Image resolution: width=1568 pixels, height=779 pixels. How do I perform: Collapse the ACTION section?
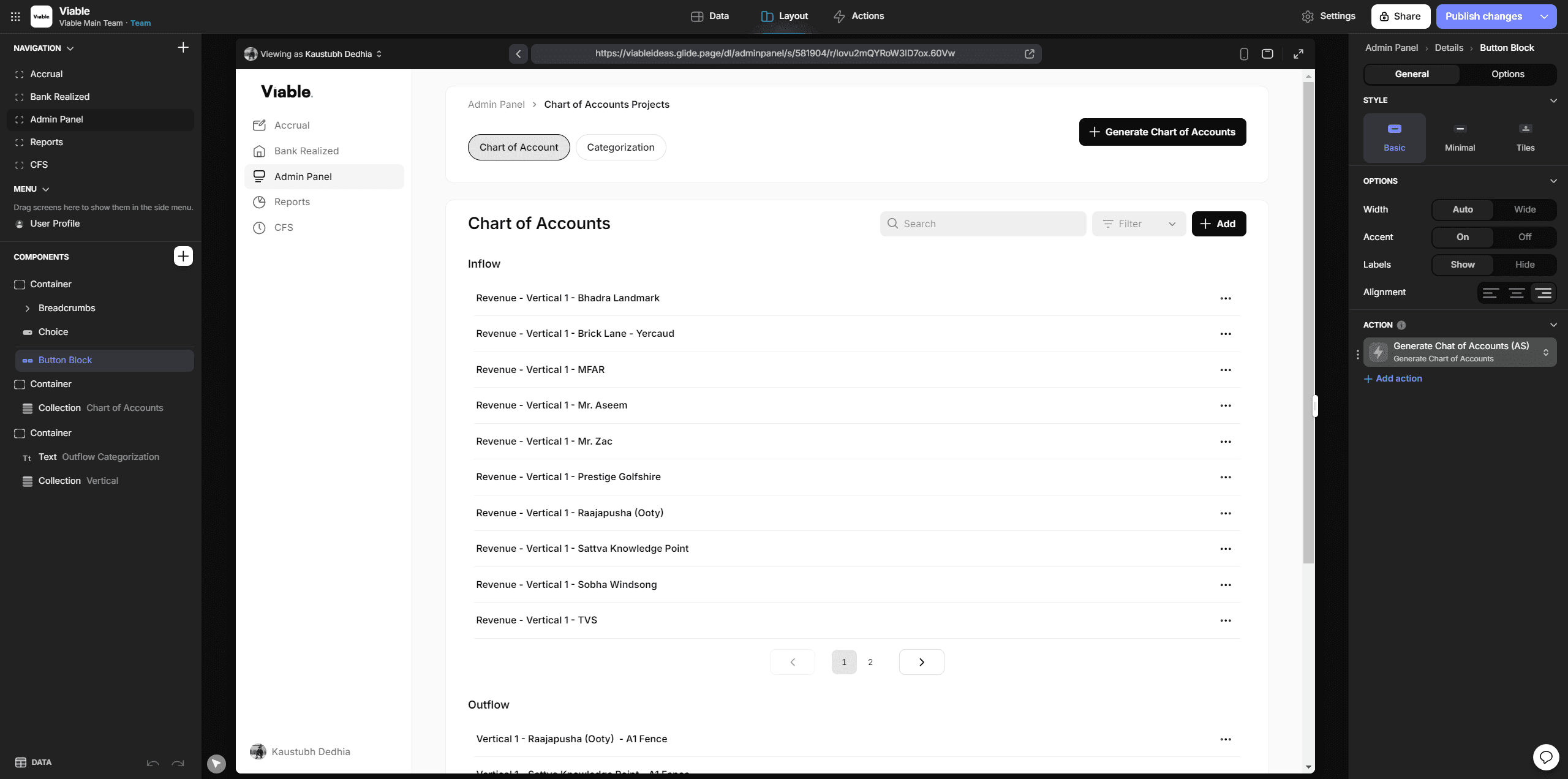pyautogui.click(x=1553, y=325)
